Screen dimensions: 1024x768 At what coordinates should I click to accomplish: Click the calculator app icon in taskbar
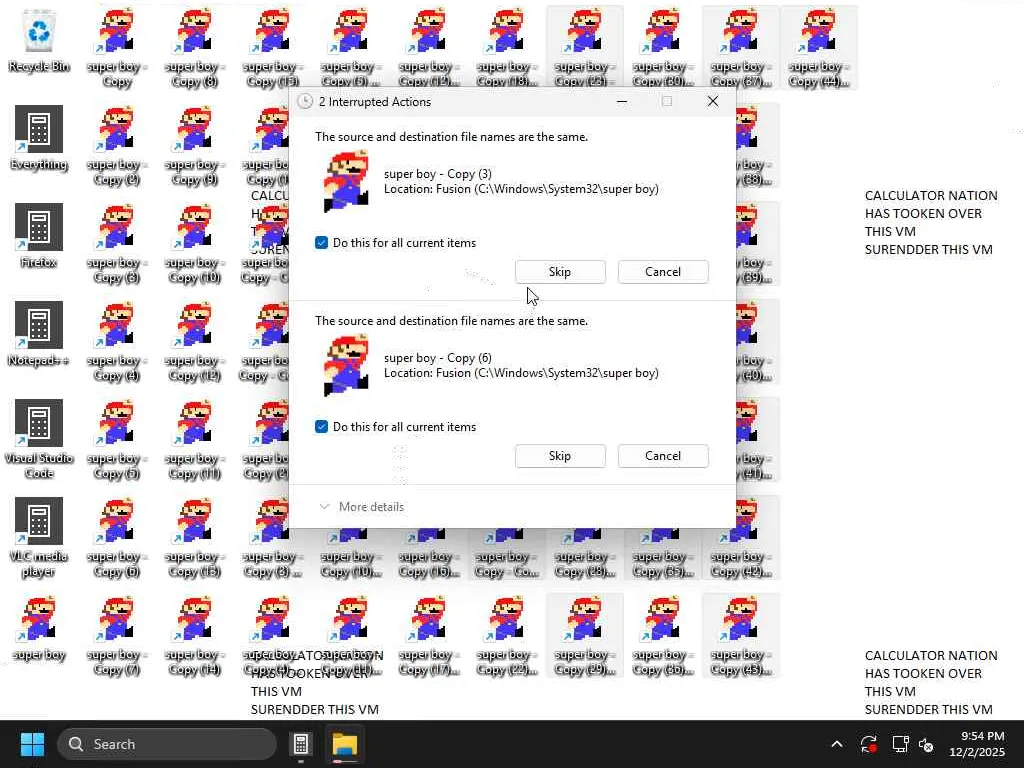301,744
